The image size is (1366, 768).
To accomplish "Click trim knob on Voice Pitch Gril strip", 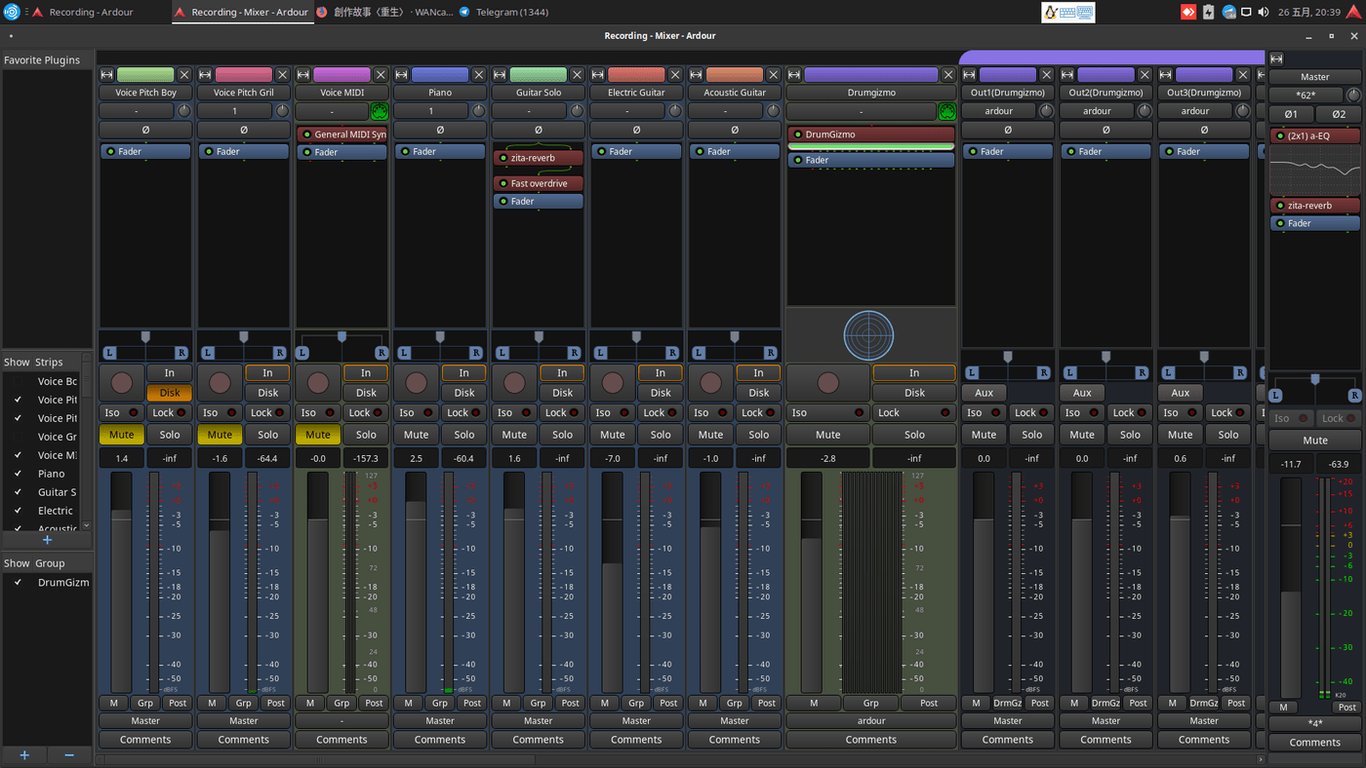I will click(282, 111).
